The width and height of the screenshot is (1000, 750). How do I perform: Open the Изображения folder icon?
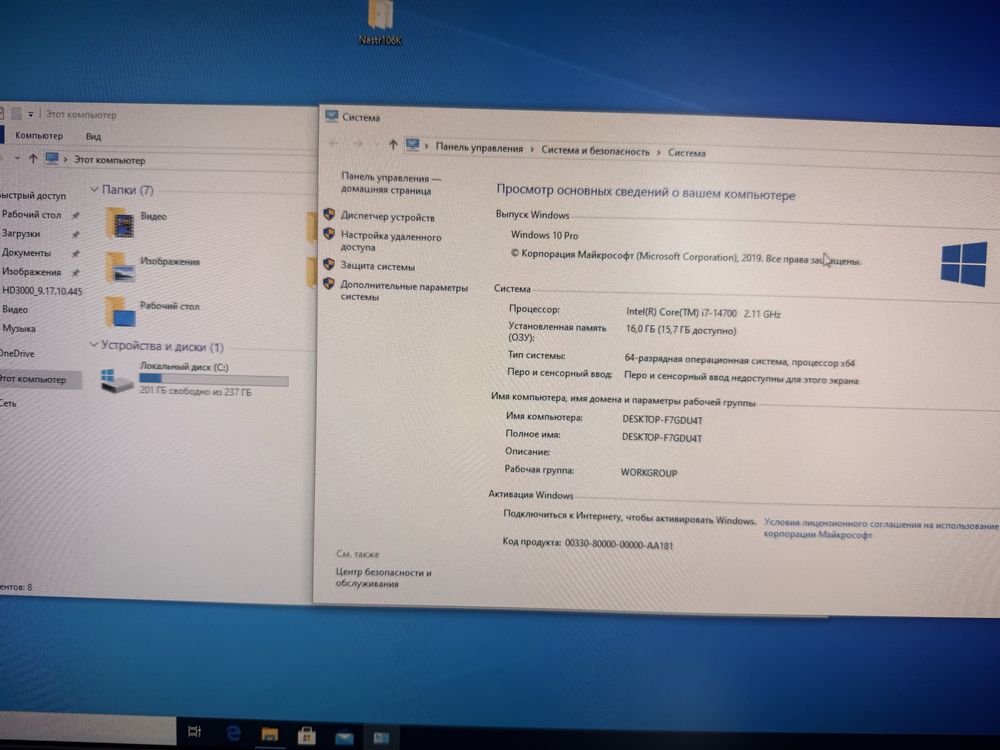(121, 267)
